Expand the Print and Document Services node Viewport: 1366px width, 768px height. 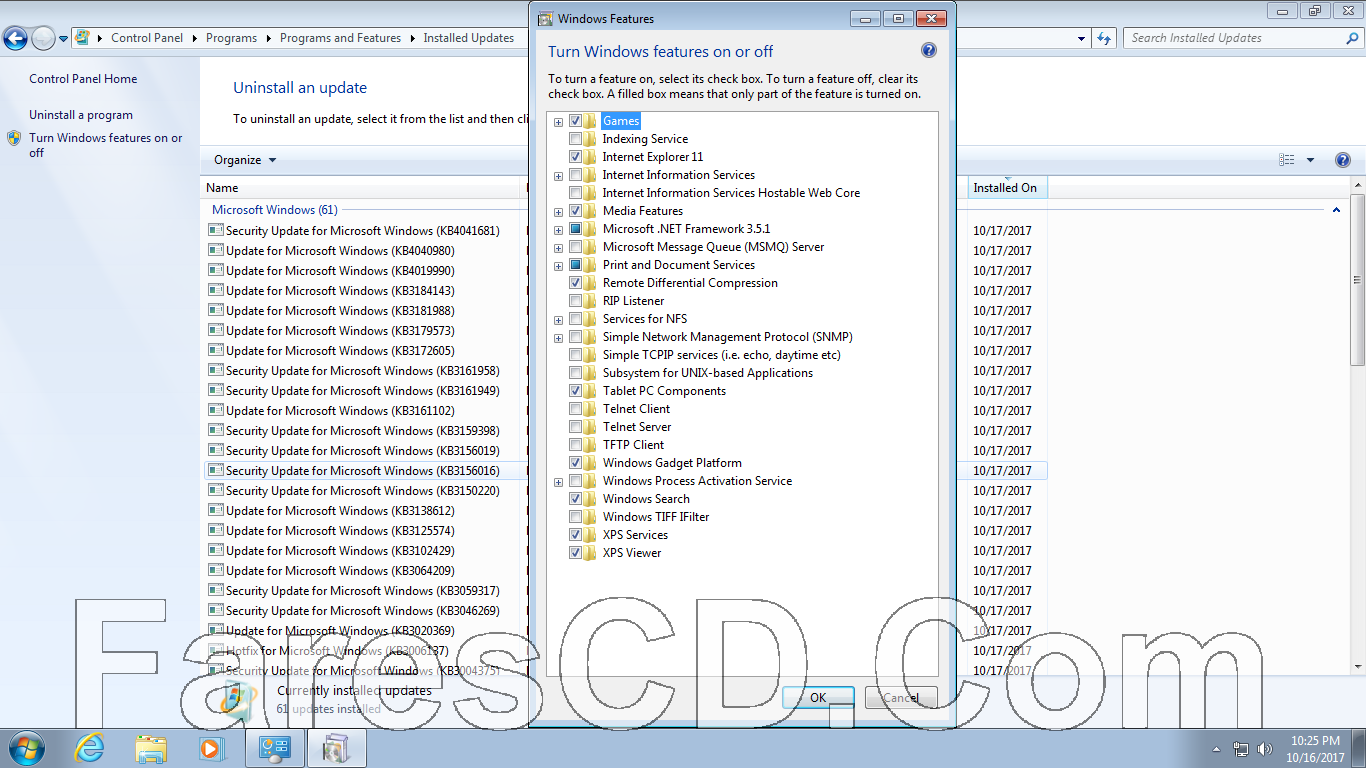tap(558, 266)
